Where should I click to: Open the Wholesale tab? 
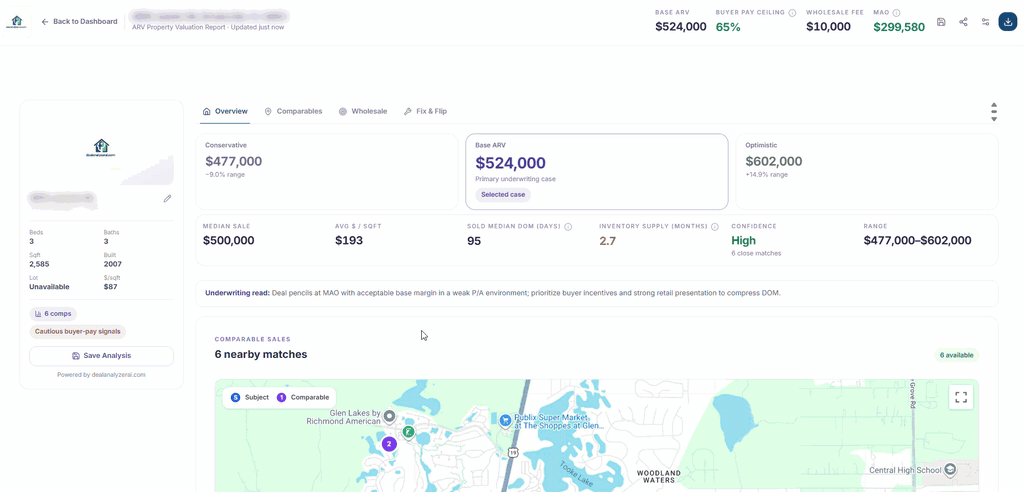[363, 112]
